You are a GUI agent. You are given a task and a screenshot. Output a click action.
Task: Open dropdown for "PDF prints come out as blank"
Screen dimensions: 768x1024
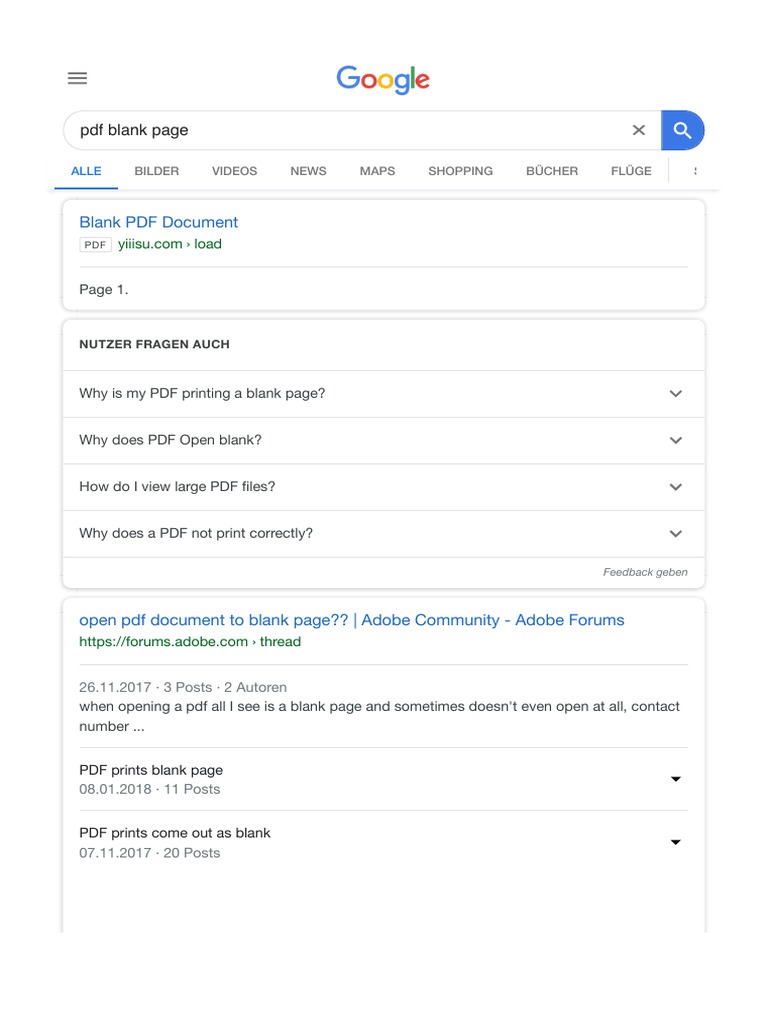click(675, 842)
